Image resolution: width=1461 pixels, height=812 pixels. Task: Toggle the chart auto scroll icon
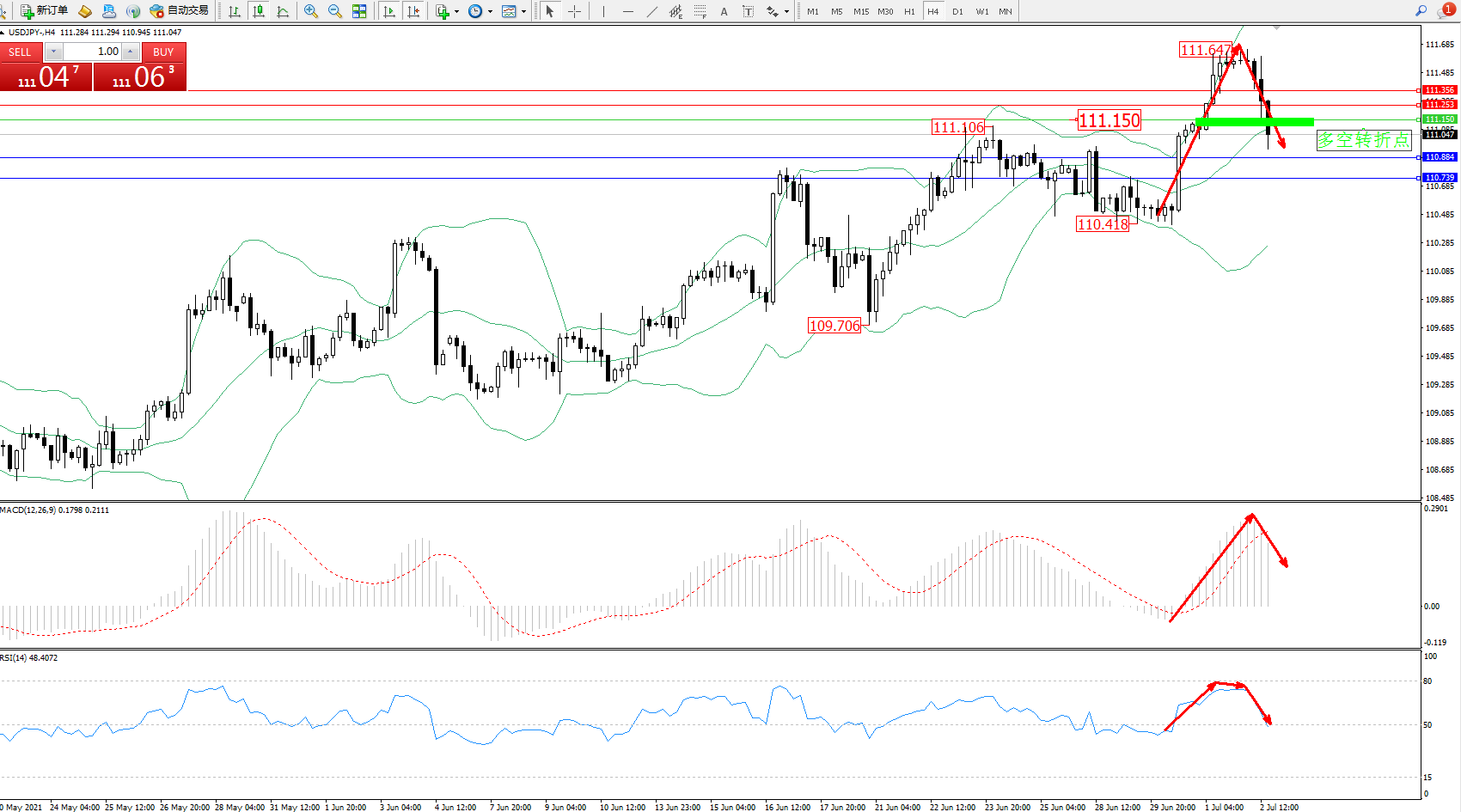[x=389, y=11]
